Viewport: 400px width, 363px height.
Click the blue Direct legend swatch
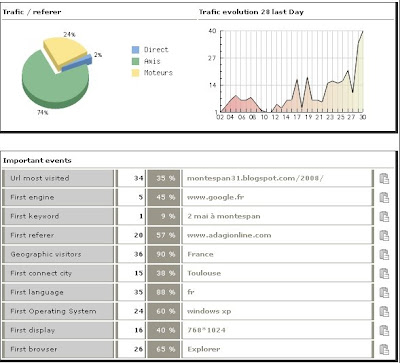point(135,50)
